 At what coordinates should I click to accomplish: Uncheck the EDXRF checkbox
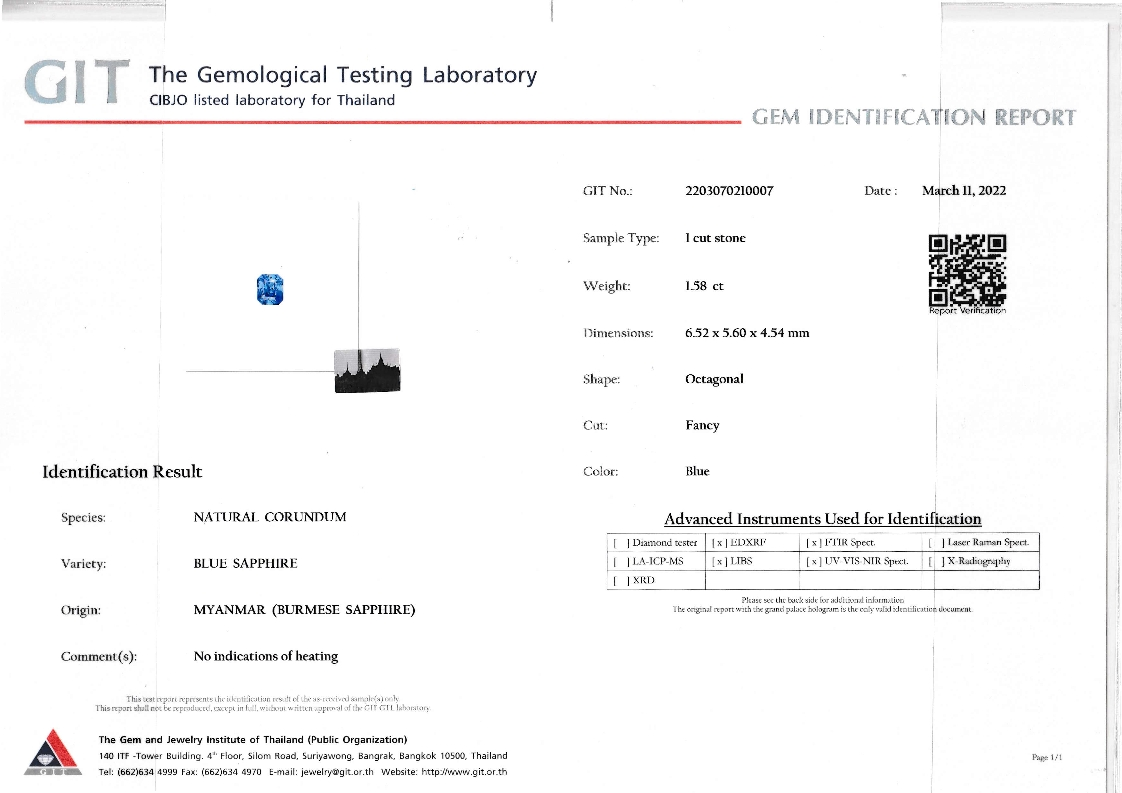[x=718, y=543]
